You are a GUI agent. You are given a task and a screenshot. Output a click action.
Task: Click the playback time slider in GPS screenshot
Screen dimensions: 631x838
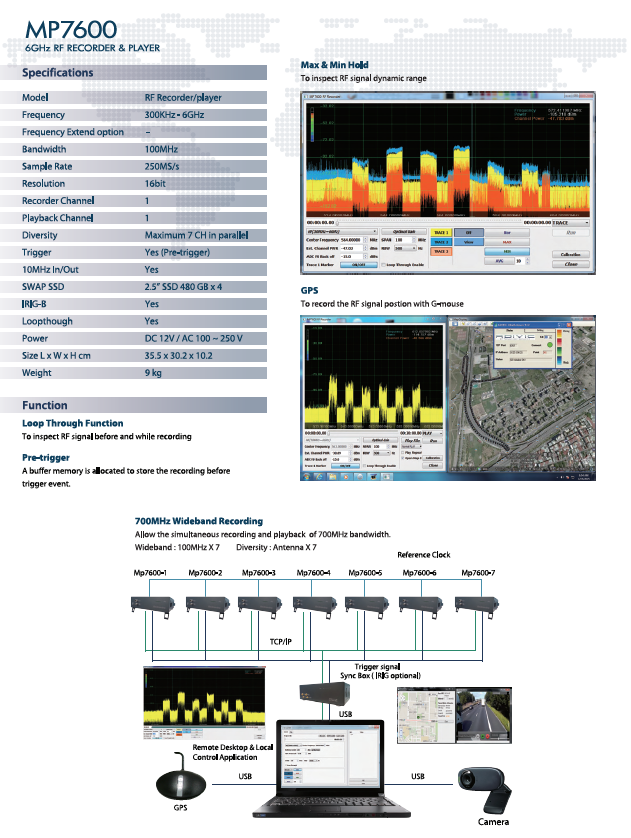point(363,432)
